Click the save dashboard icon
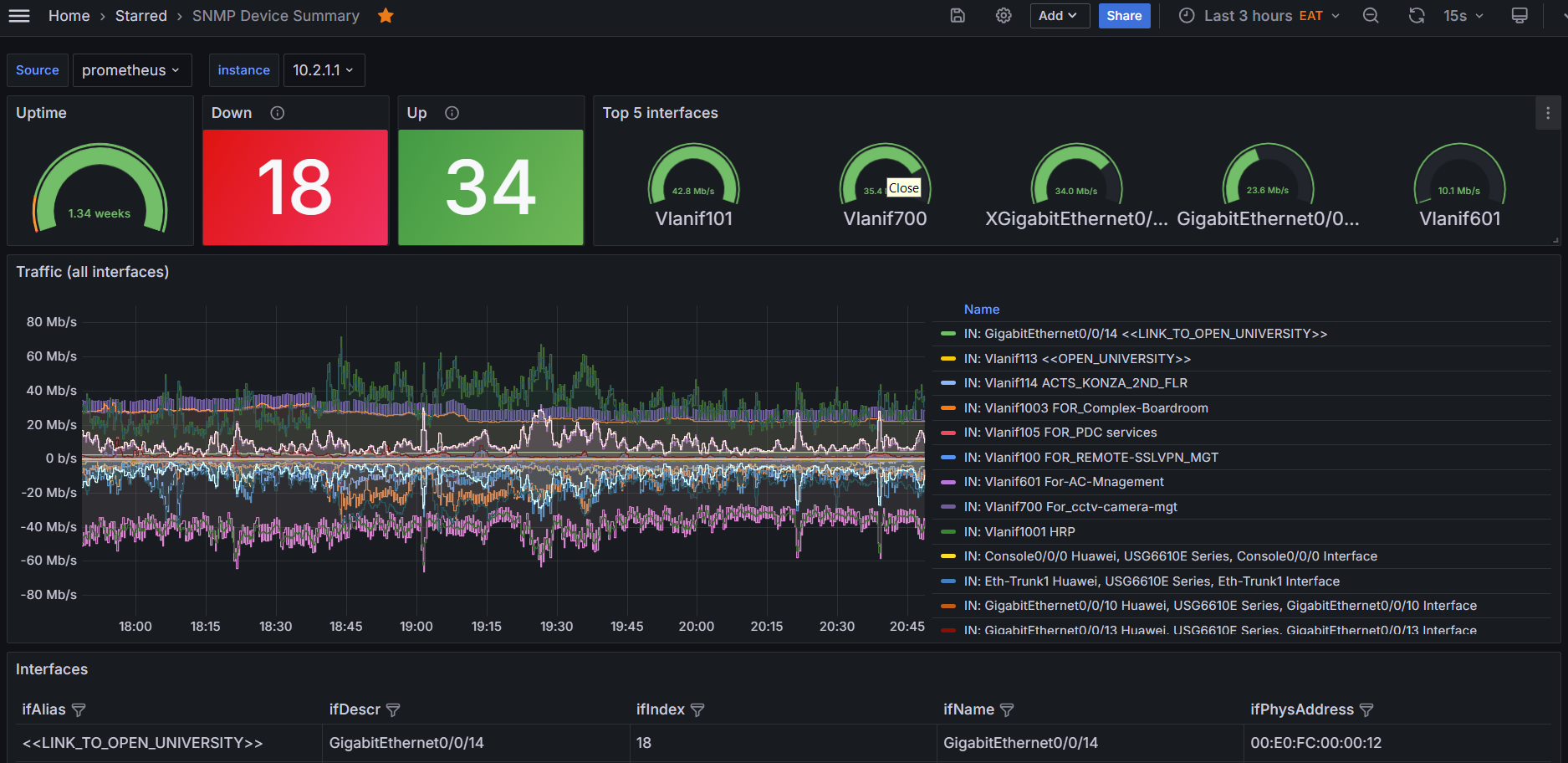This screenshot has width=1568, height=763. (x=958, y=16)
